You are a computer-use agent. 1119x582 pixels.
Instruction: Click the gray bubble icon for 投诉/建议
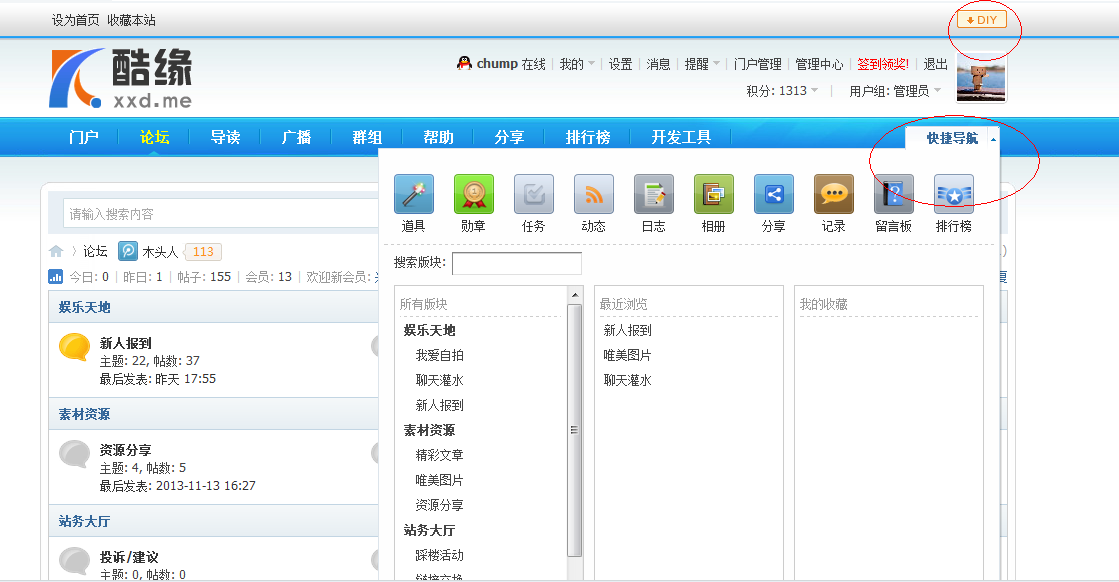74,561
